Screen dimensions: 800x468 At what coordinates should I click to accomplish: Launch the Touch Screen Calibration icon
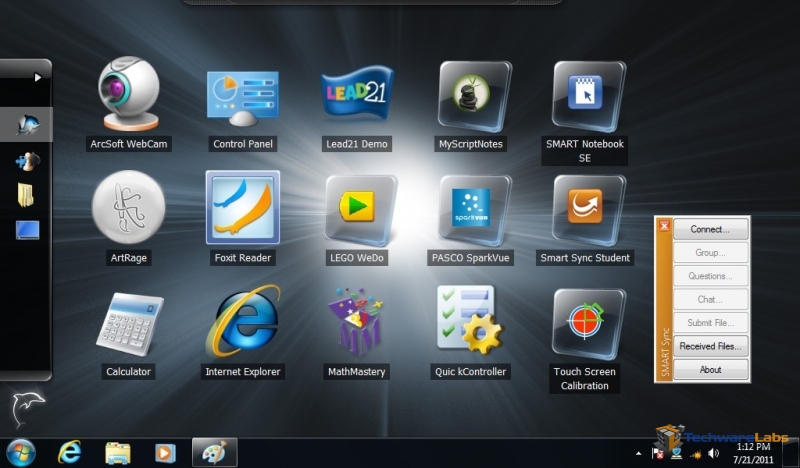coord(588,324)
